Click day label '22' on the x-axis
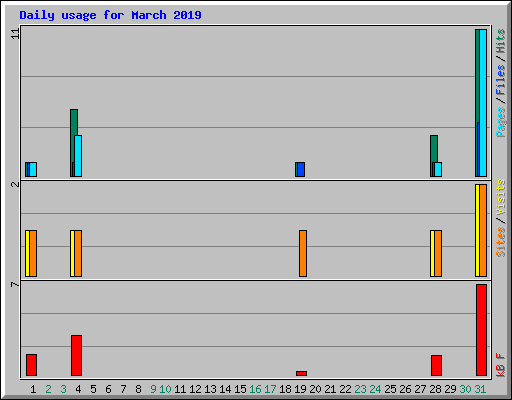512x400 pixels. coord(345,389)
